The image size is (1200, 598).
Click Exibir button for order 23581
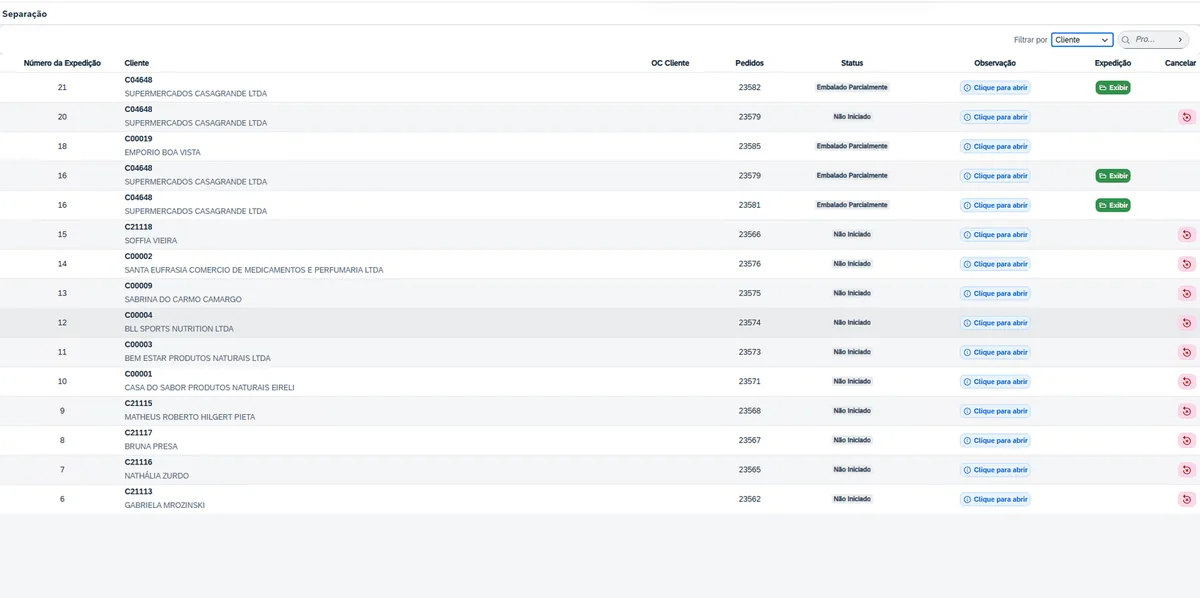1113,205
